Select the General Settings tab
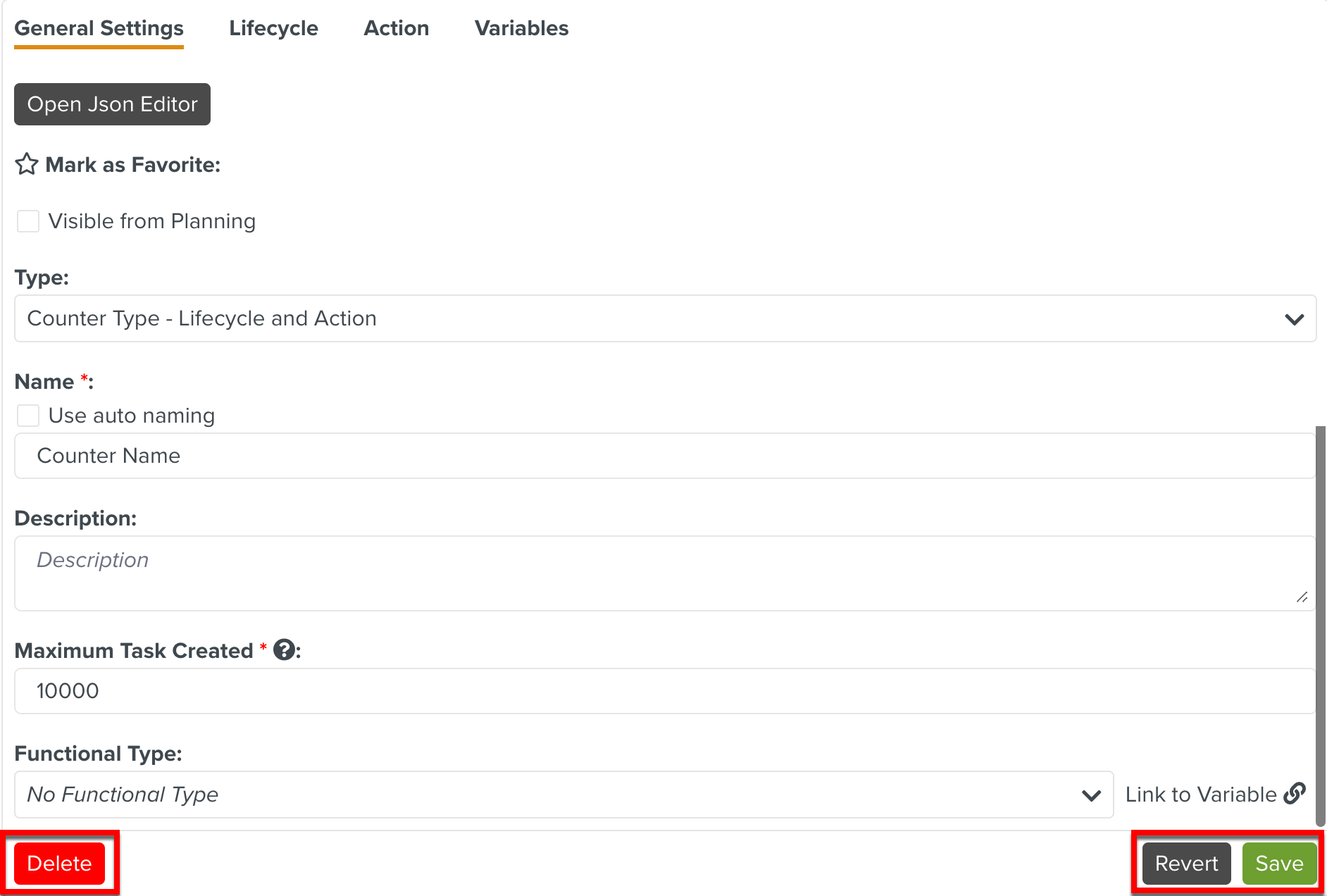Screen dimensions: 1327x896 99,28
